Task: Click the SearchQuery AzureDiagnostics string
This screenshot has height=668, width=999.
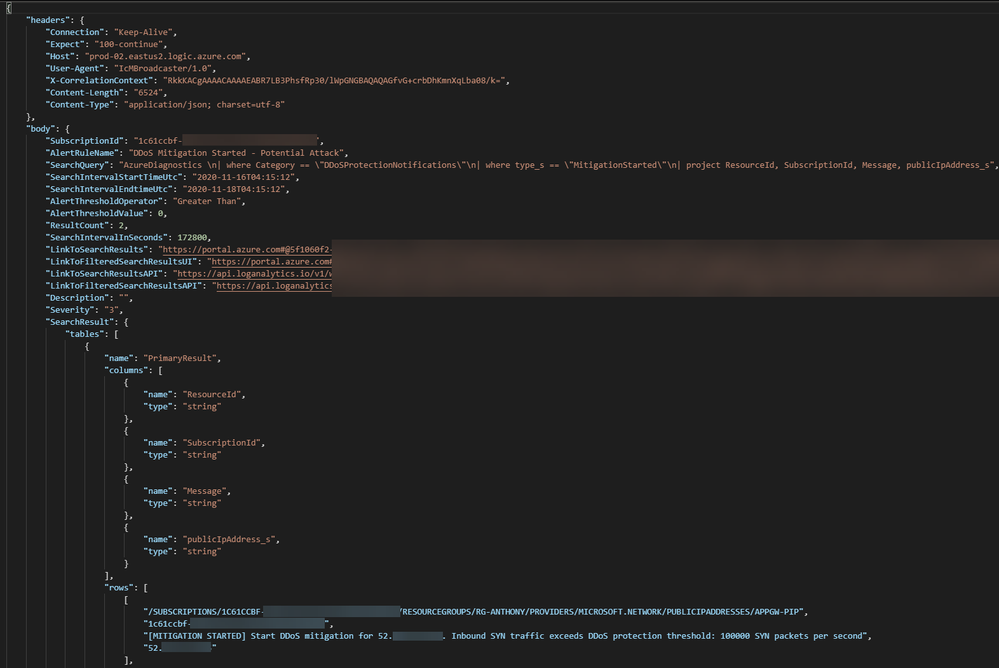Action: [556, 165]
